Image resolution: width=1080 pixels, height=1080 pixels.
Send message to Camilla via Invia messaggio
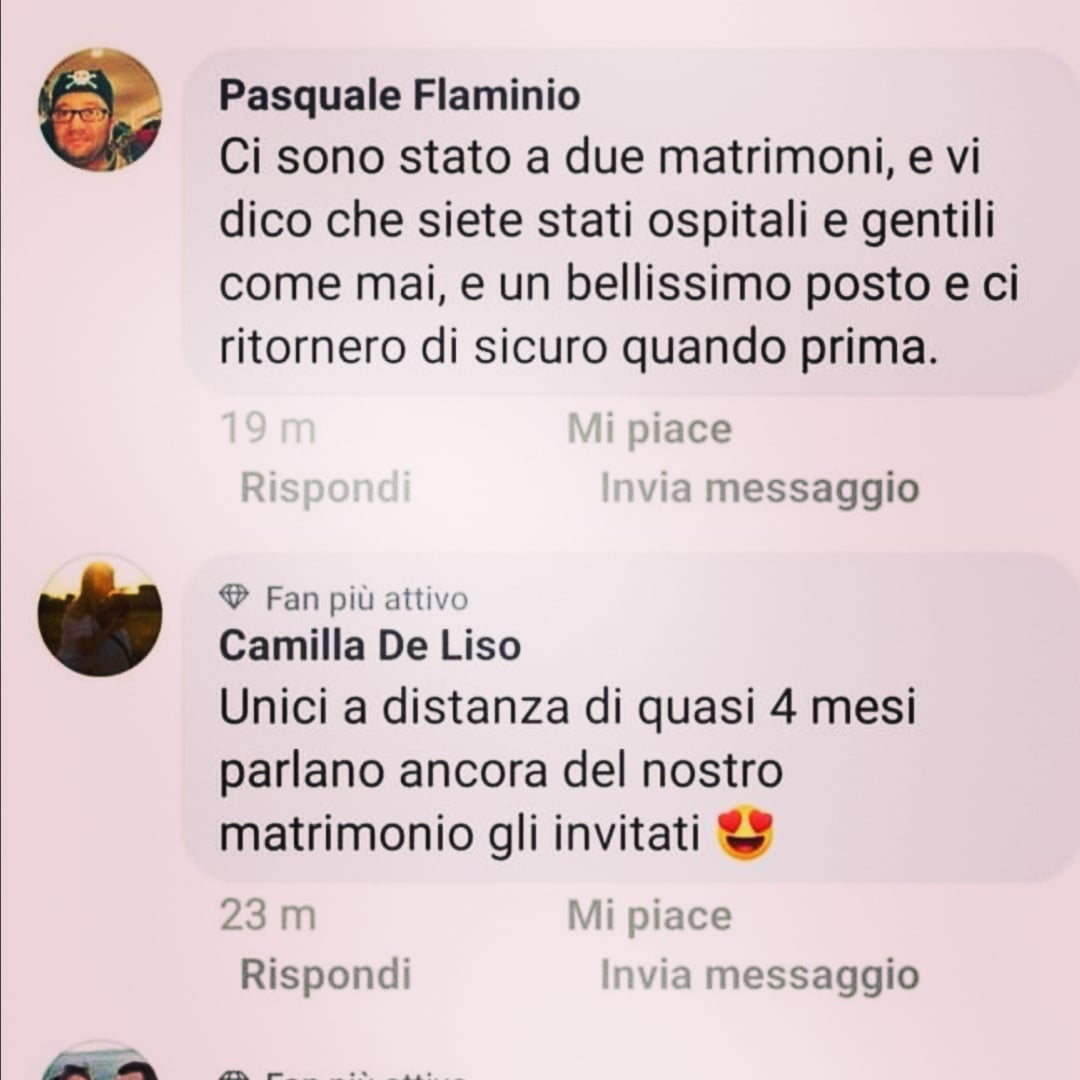[x=760, y=975]
